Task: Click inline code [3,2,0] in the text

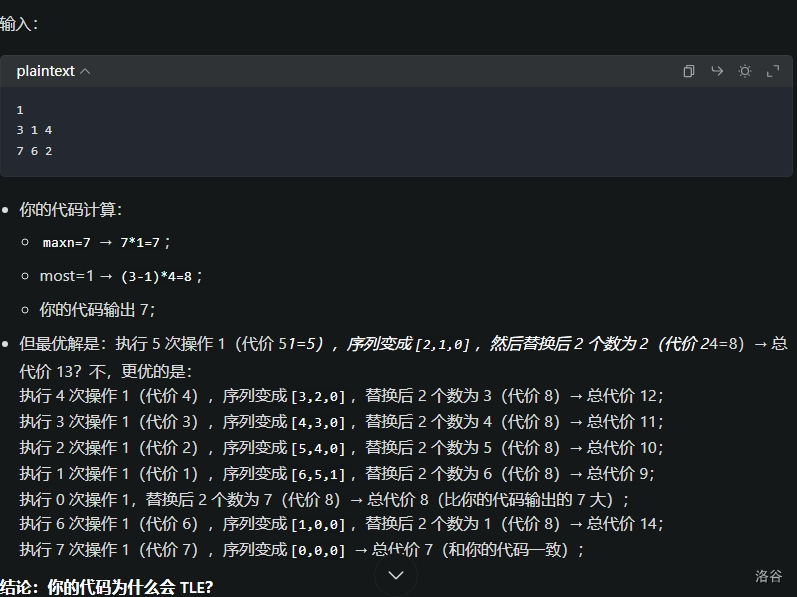Action: tap(317, 396)
